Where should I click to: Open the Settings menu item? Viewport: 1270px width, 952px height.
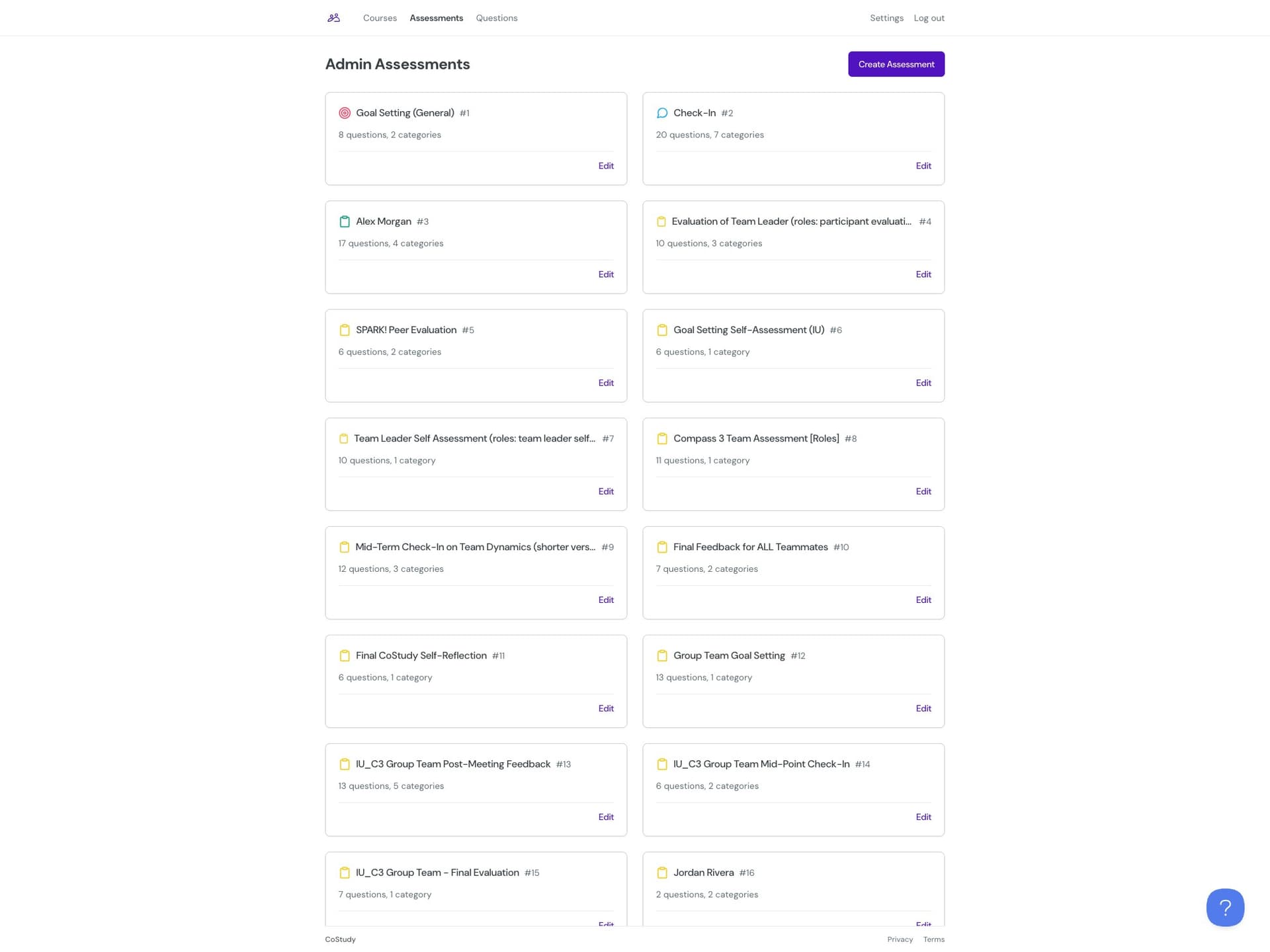pyautogui.click(x=886, y=18)
